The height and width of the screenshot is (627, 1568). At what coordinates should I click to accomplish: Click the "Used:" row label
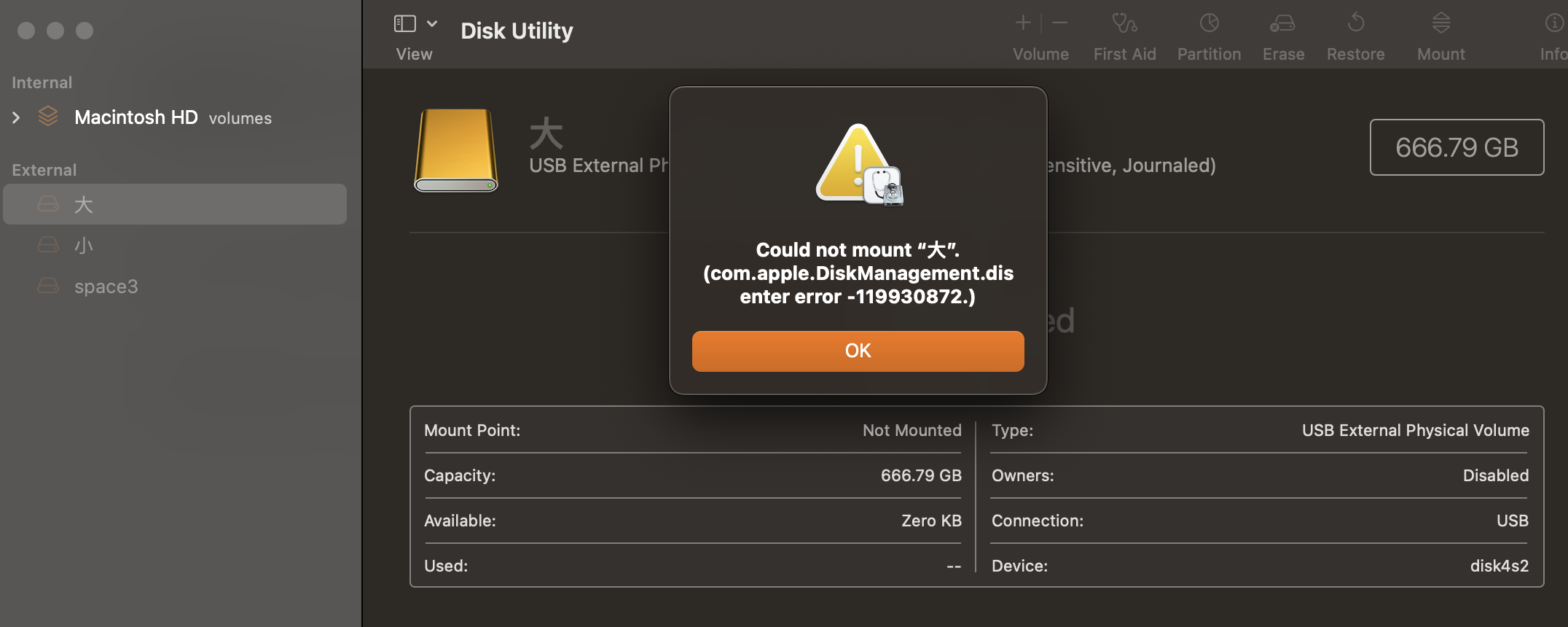(446, 566)
